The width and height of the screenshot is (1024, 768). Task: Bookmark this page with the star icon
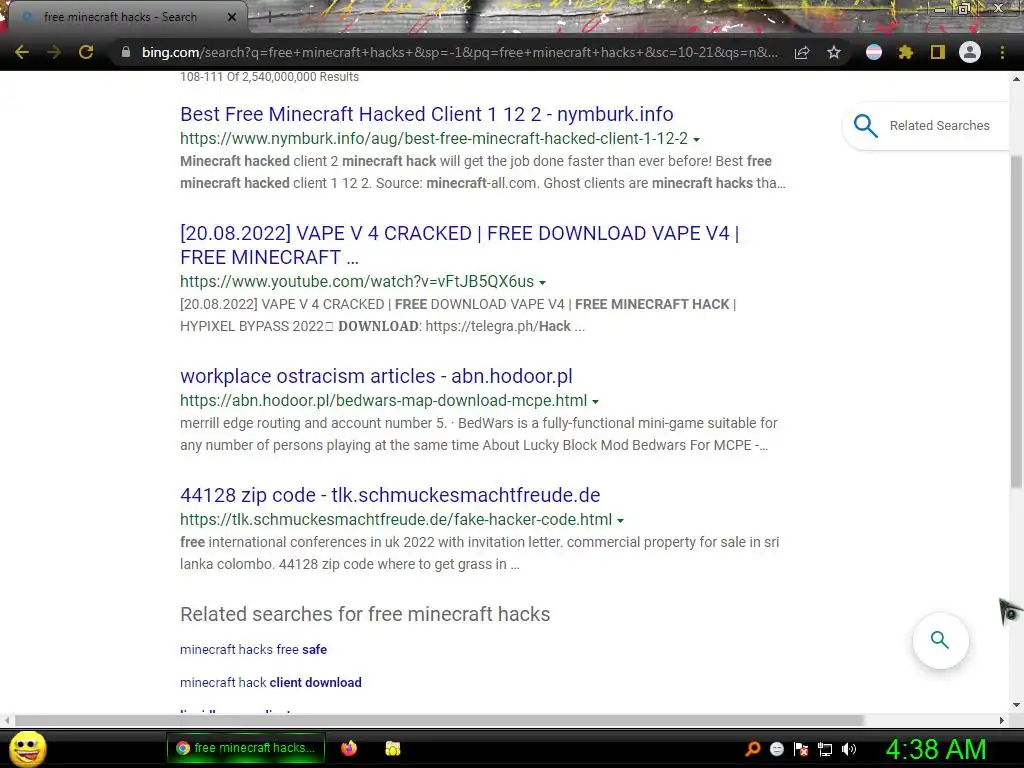(x=834, y=52)
